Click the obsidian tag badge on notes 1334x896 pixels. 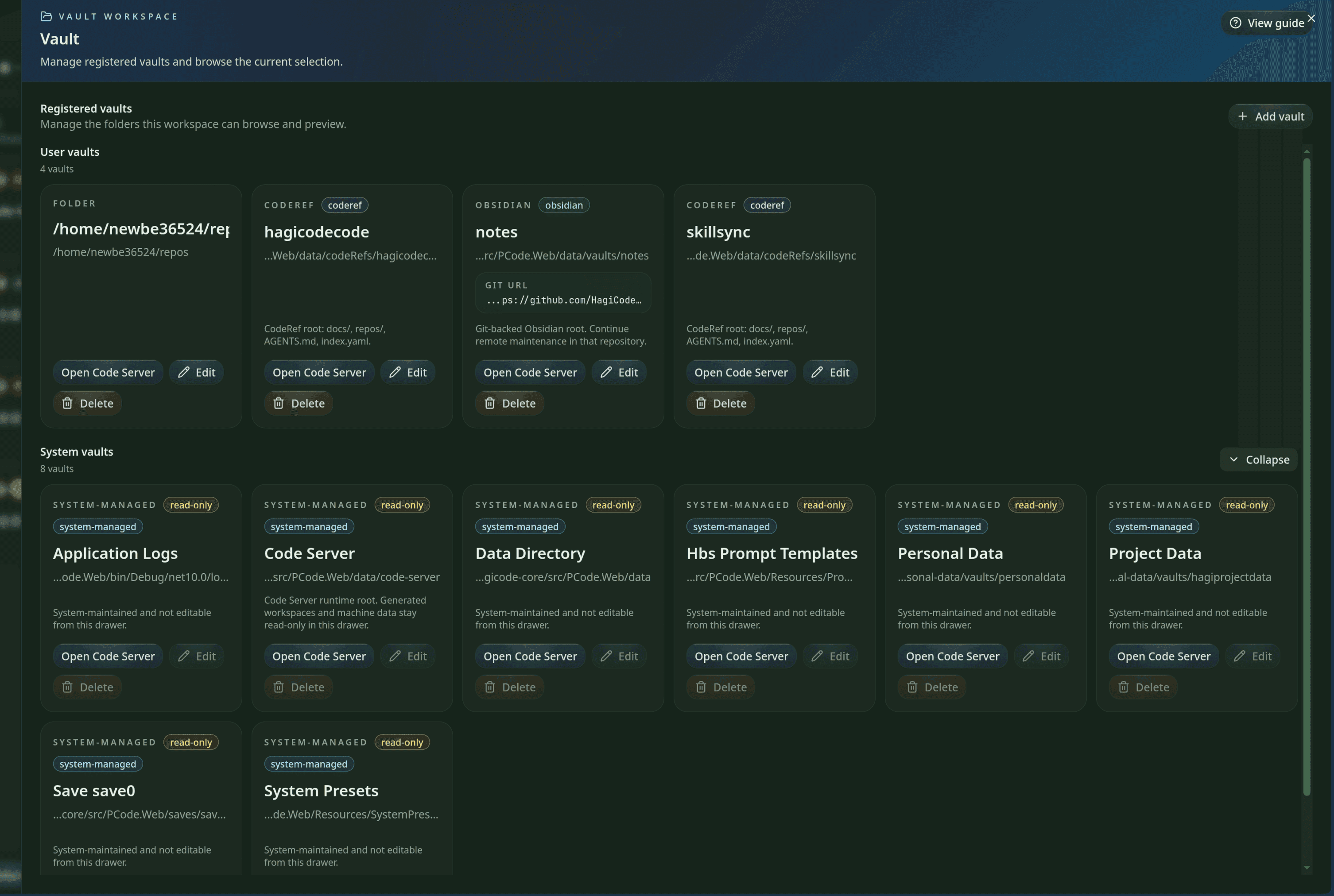click(563, 205)
